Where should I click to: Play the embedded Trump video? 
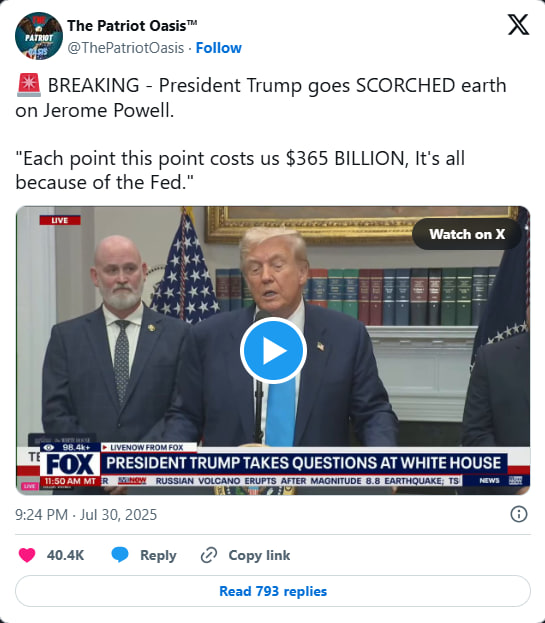(273, 350)
